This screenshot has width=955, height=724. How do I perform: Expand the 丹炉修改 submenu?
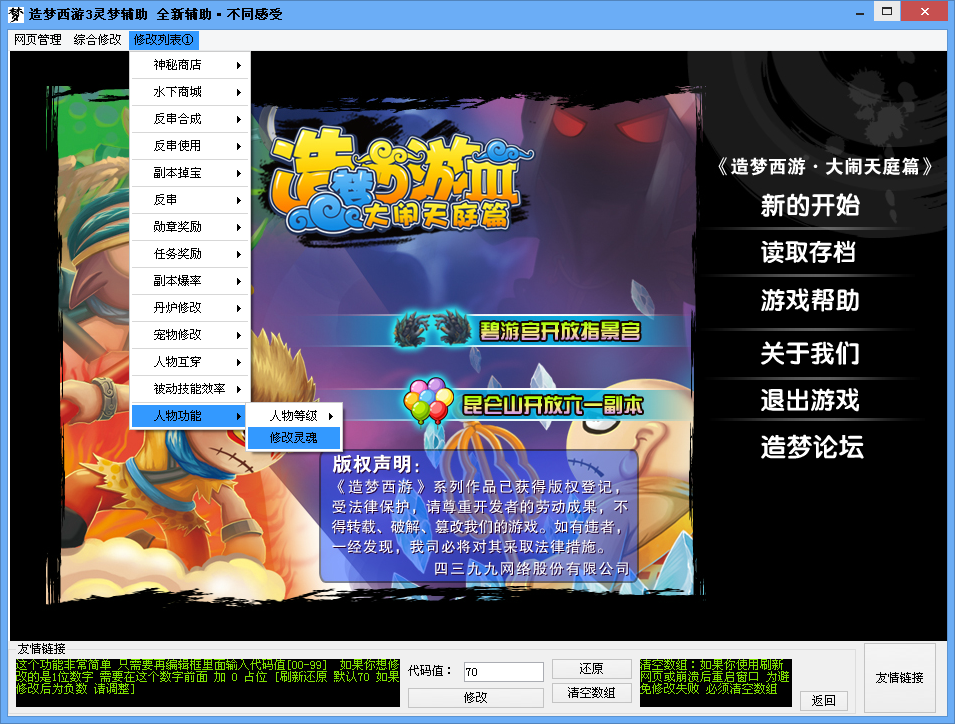tap(190, 308)
